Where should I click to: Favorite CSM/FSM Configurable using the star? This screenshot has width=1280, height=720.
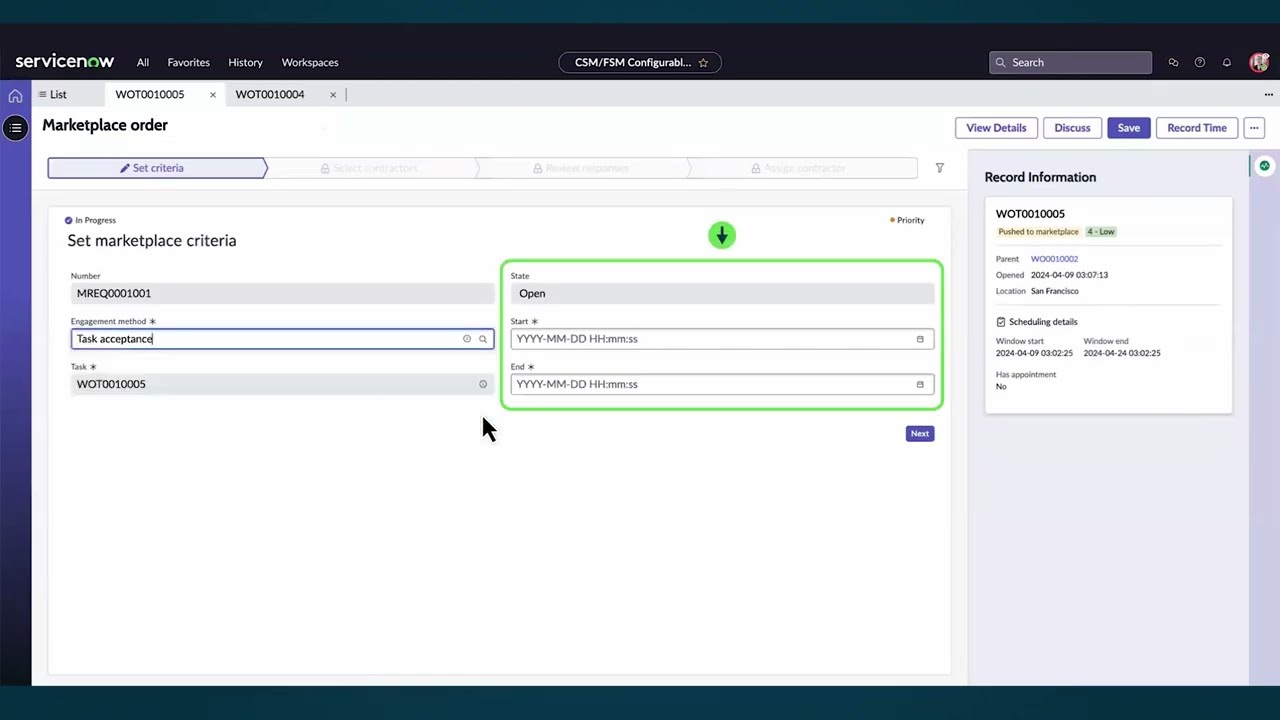pyautogui.click(x=703, y=62)
